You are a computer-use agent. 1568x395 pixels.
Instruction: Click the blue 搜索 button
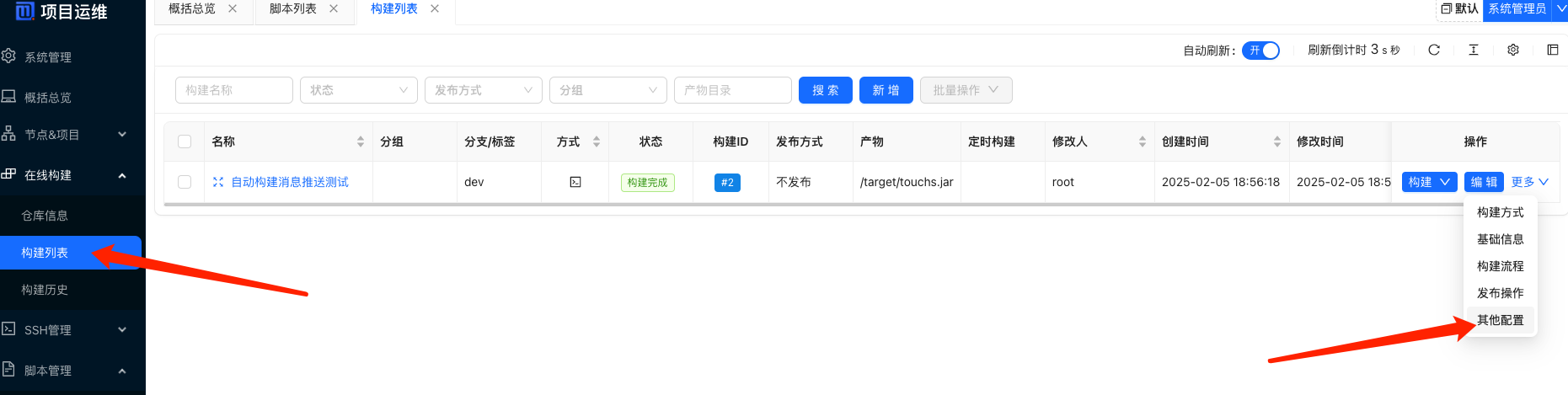(x=825, y=90)
